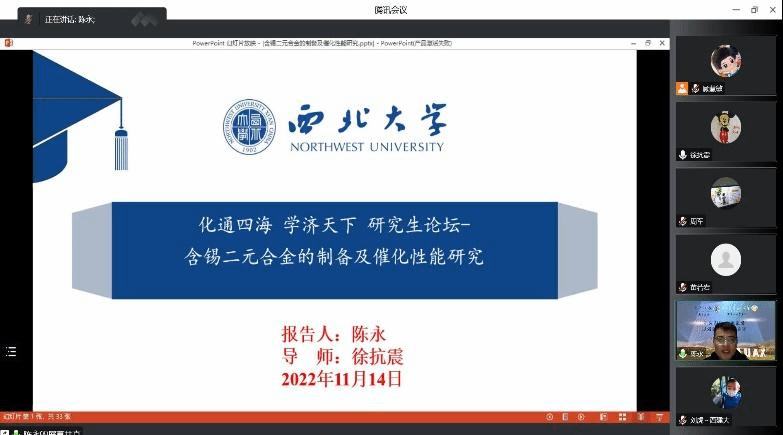
Task: Click the microphone icon on the 徐抗震 tile
Action: coord(683,154)
